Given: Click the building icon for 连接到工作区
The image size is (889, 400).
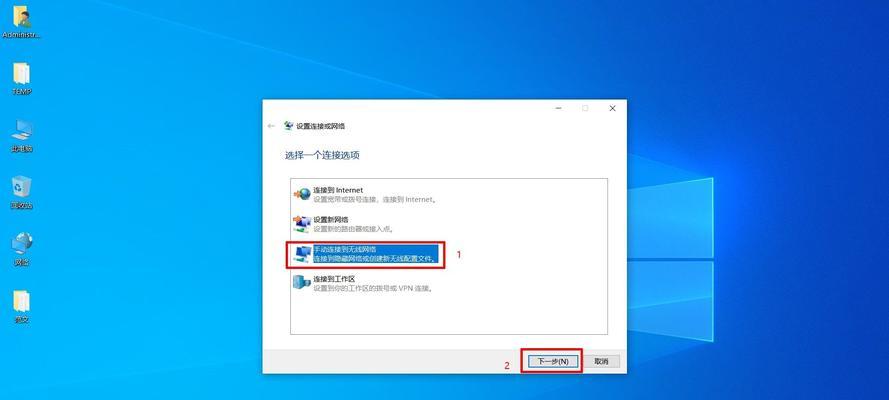Looking at the screenshot, I should [302, 283].
